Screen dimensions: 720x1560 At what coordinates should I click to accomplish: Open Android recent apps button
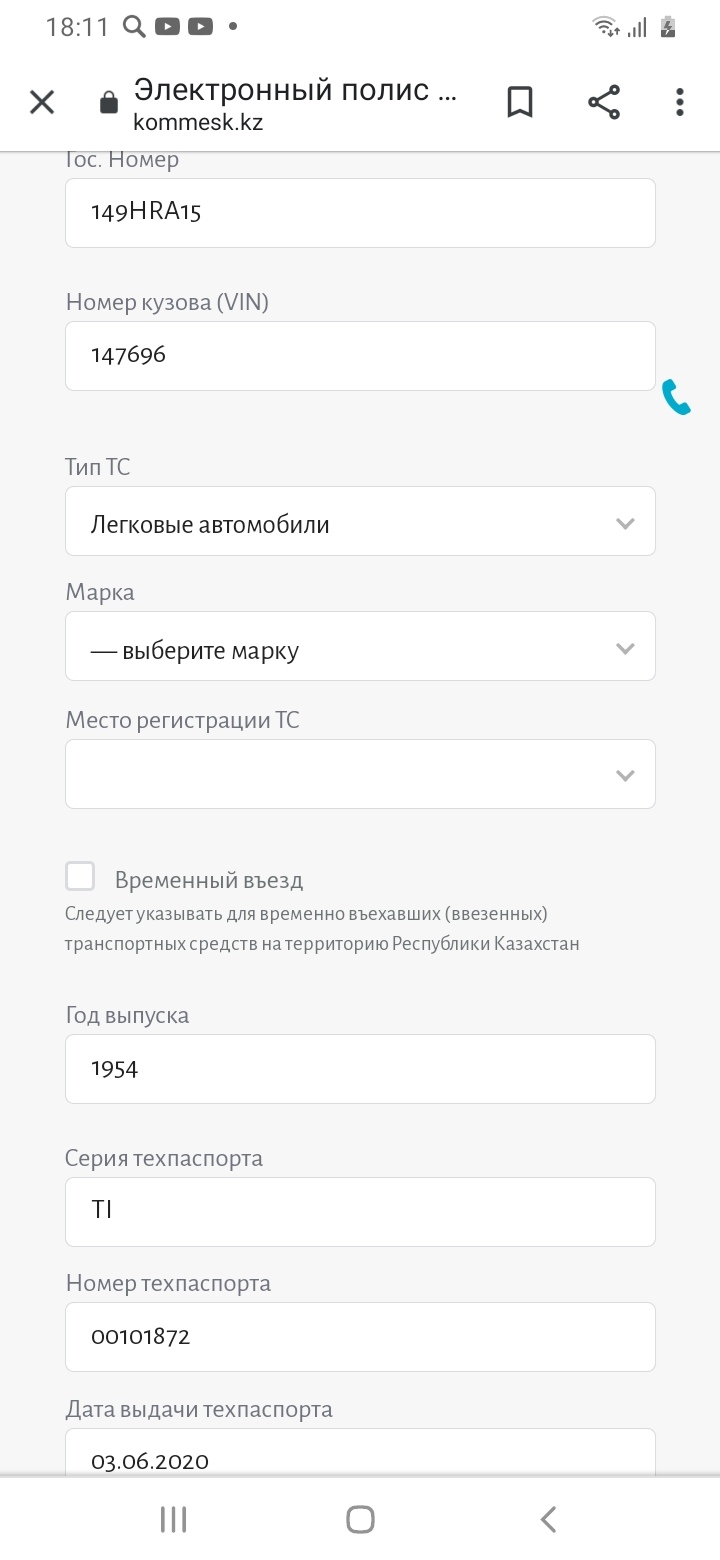tap(174, 1520)
